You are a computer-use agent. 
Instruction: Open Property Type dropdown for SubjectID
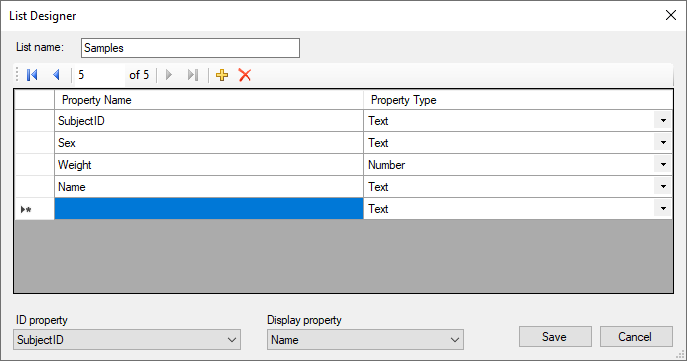(x=663, y=120)
